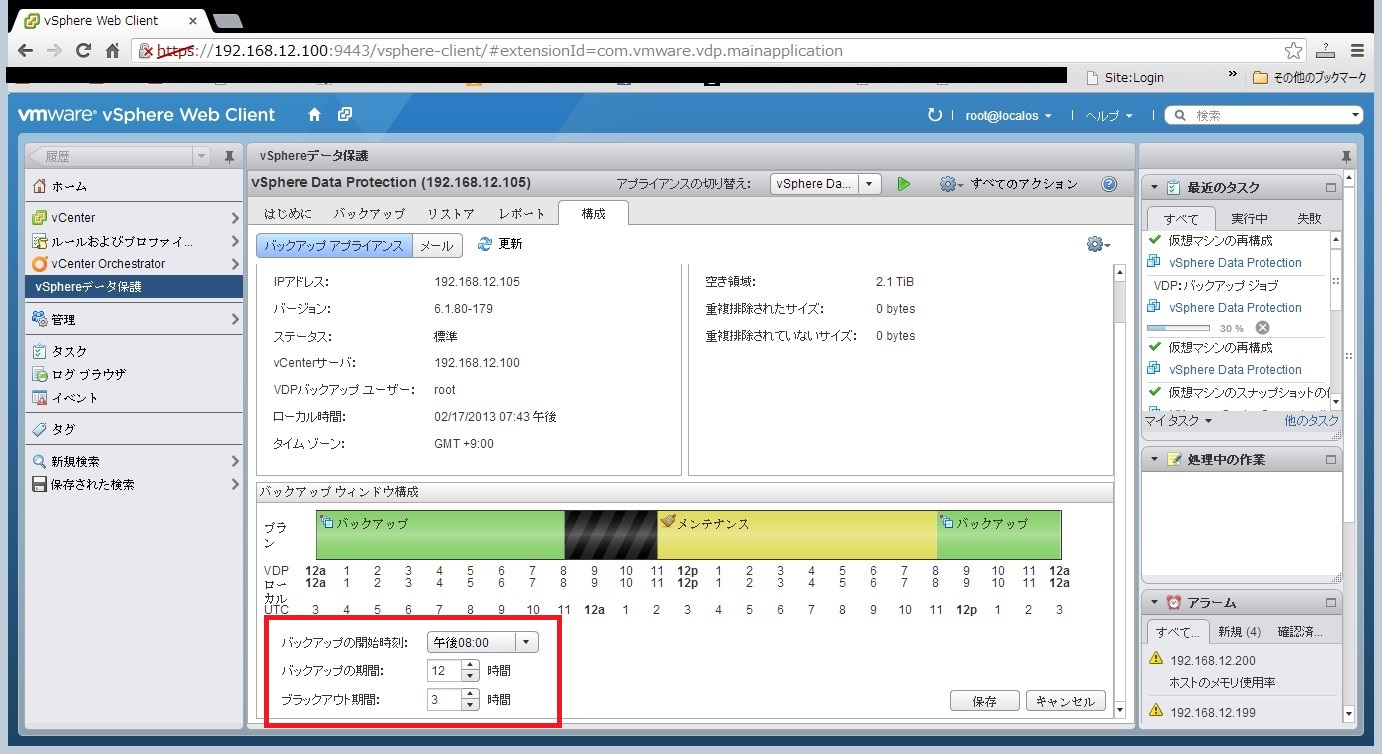Show 失敗 tasks tab
1382x754 pixels.
[1309, 218]
